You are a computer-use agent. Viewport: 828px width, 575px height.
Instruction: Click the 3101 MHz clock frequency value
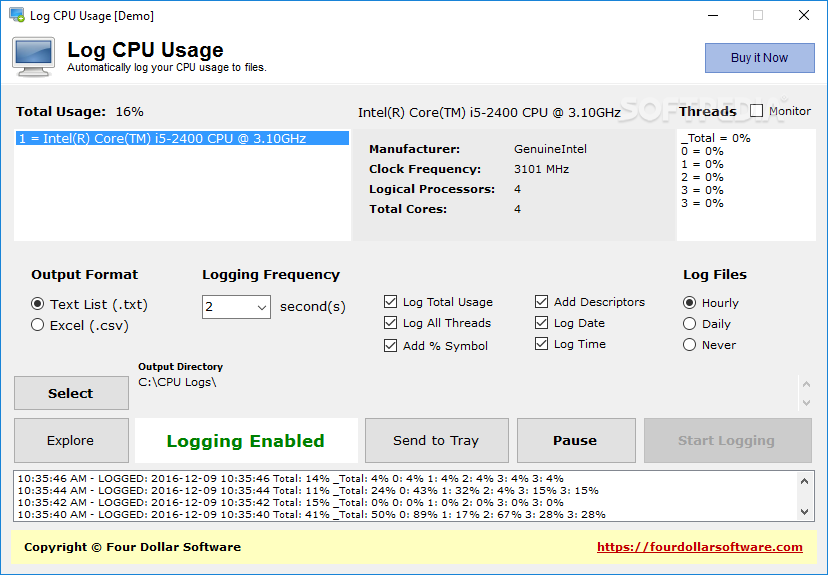(541, 169)
